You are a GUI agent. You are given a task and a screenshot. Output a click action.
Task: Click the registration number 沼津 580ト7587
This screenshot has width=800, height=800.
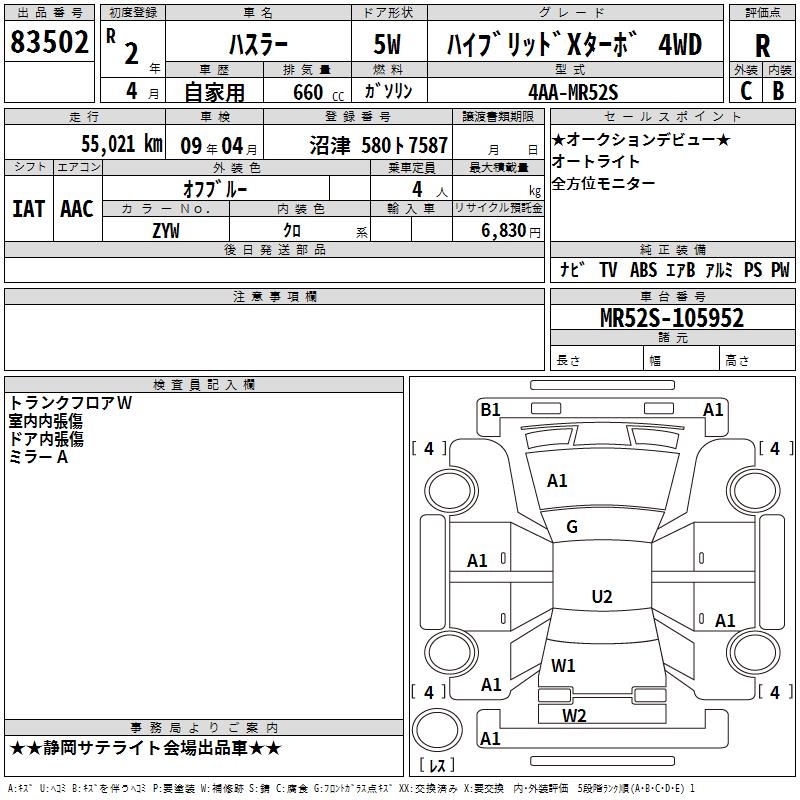point(378,146)
